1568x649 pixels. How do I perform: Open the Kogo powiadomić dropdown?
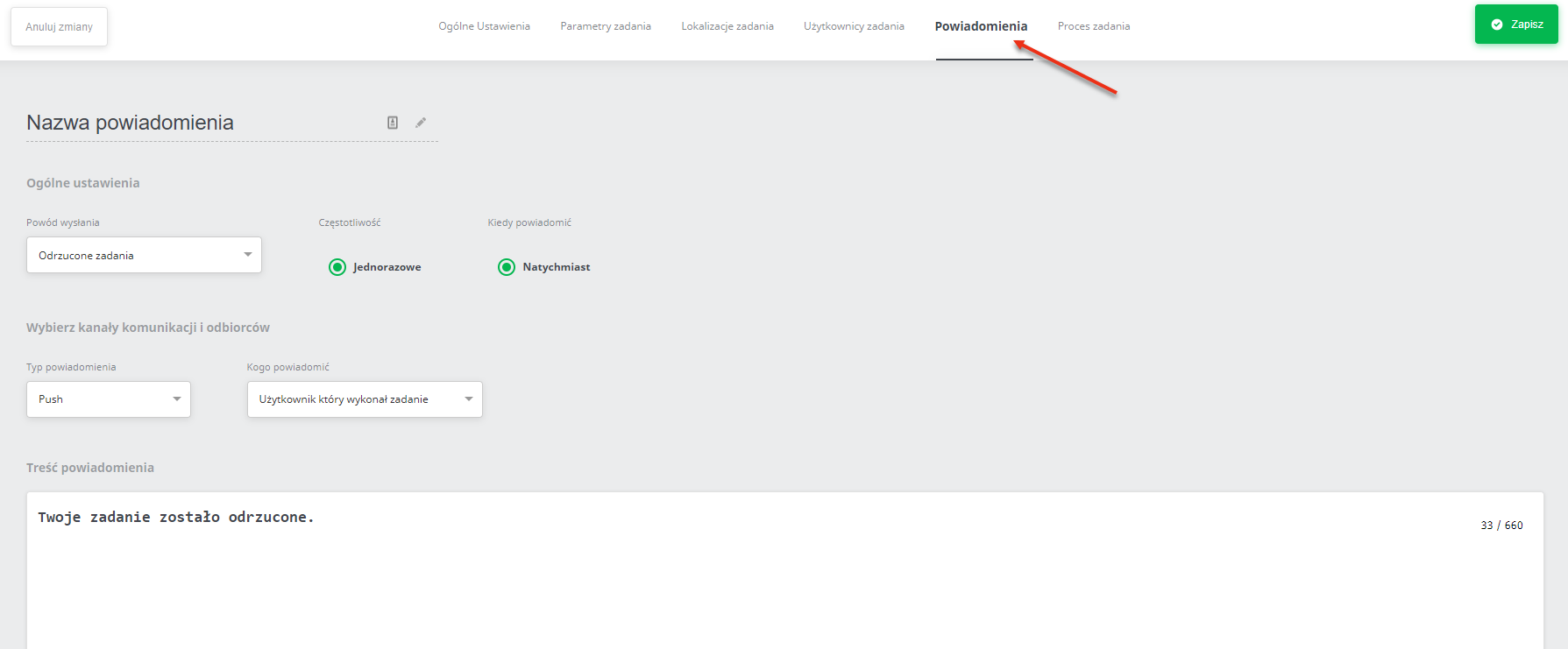click(365, 399)
